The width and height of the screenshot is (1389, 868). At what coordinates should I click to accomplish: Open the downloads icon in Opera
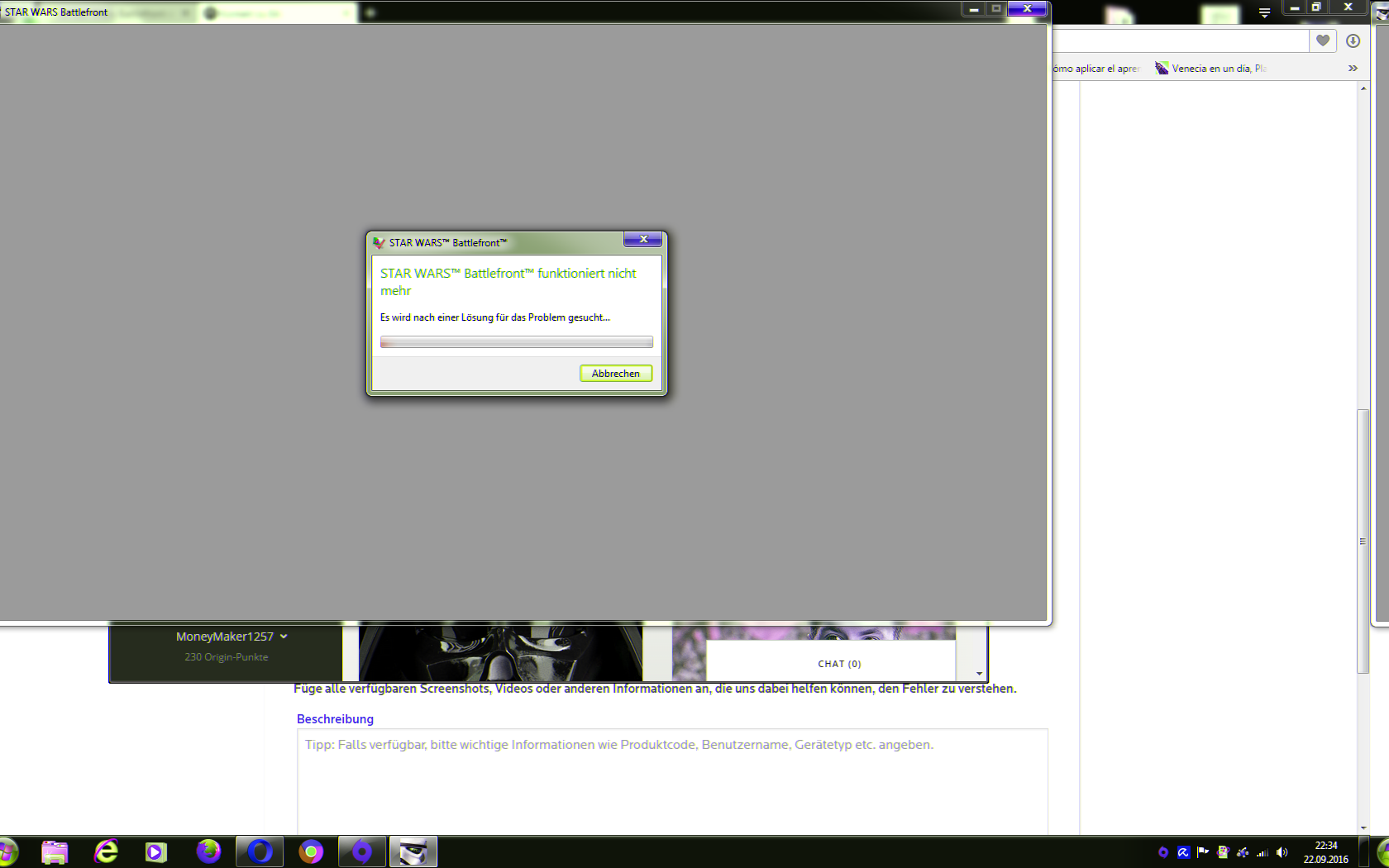pos(1353,41)
